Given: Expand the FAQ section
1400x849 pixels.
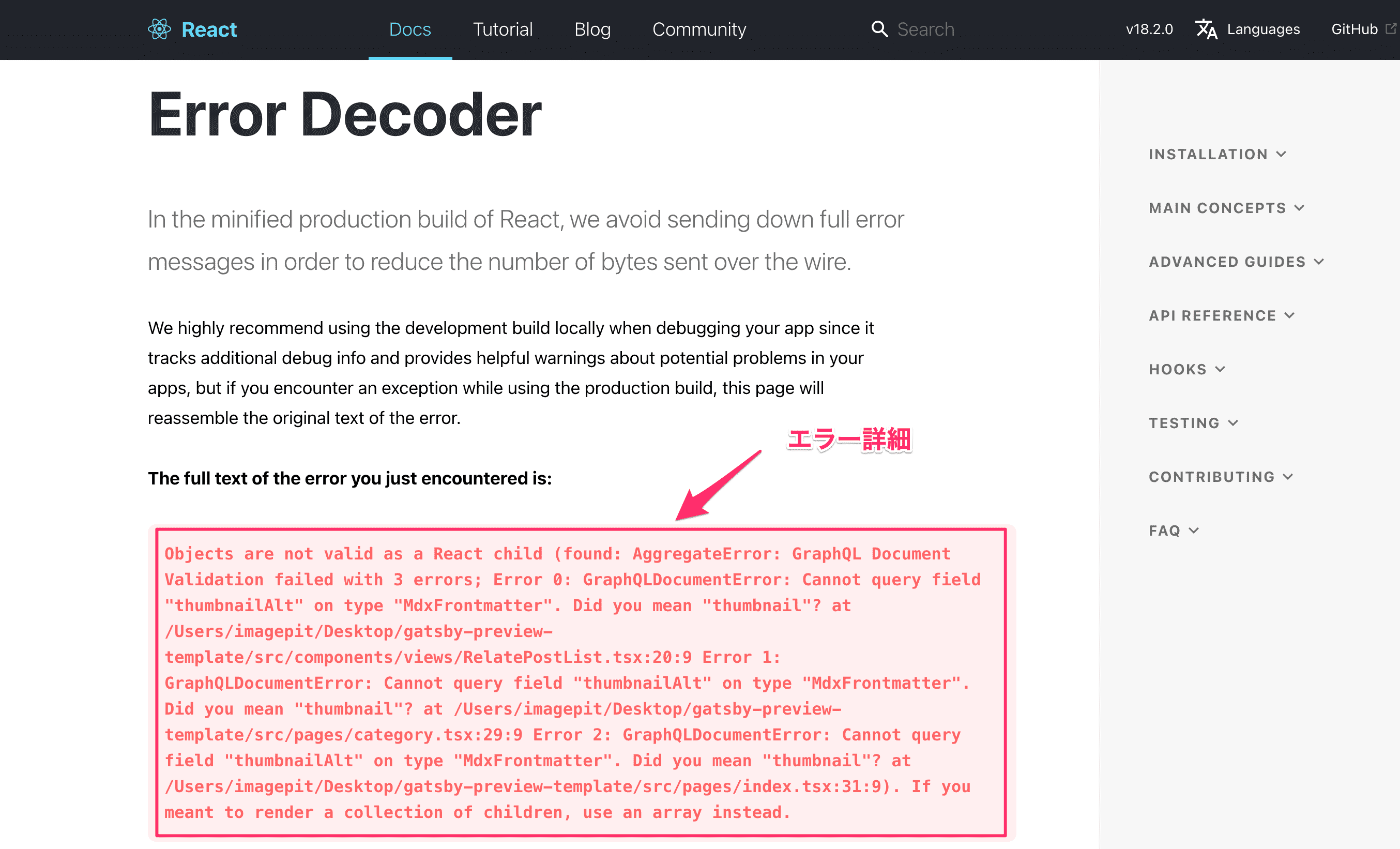Looking at the screenshot, I should (x=1174, y=529).
